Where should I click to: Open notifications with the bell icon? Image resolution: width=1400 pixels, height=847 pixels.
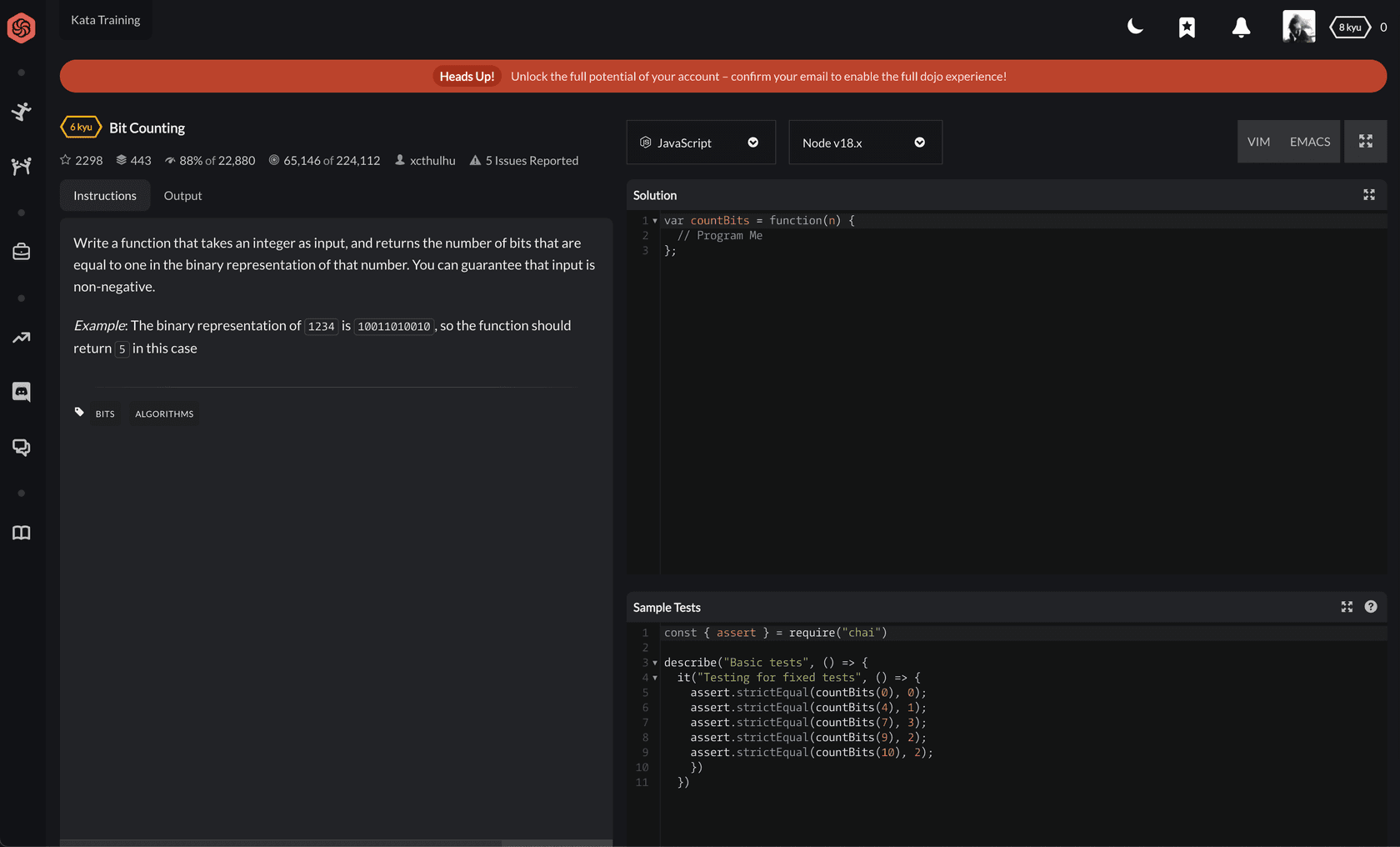[x=1241, y=27]
